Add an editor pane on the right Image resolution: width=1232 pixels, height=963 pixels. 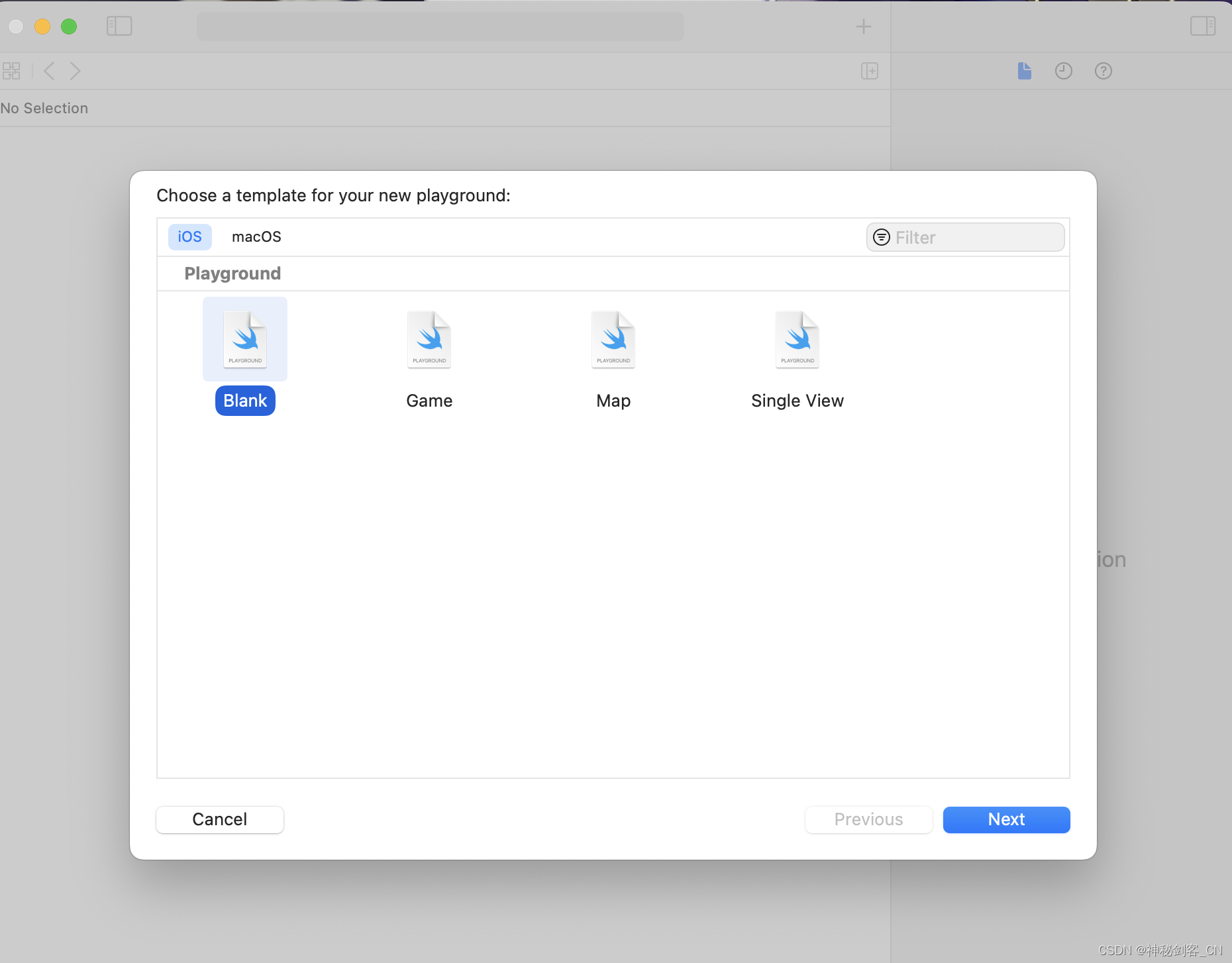click(x=870, y=71)
